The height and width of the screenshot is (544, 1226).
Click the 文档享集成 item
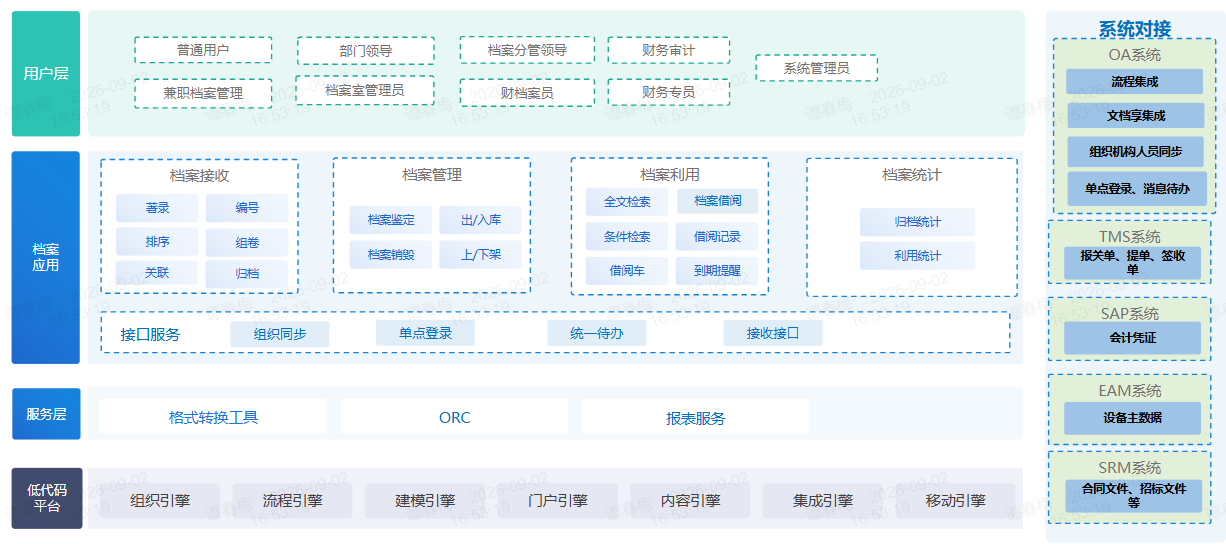pos(1136,116)
